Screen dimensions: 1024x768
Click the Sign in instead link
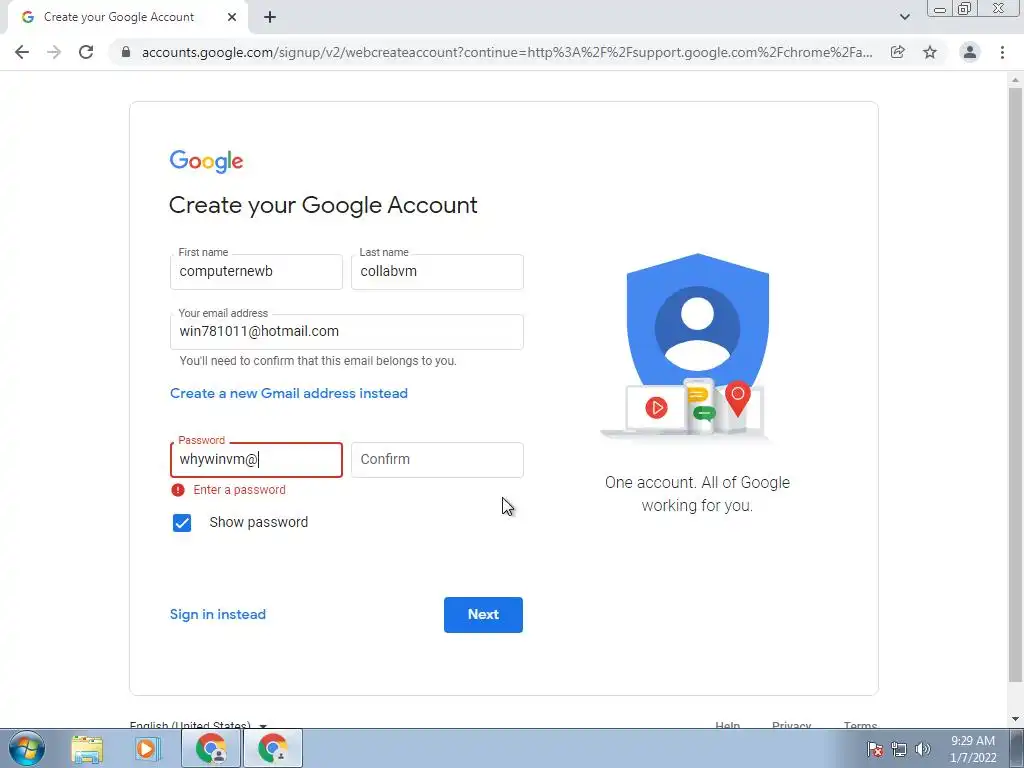coord(218,615)
